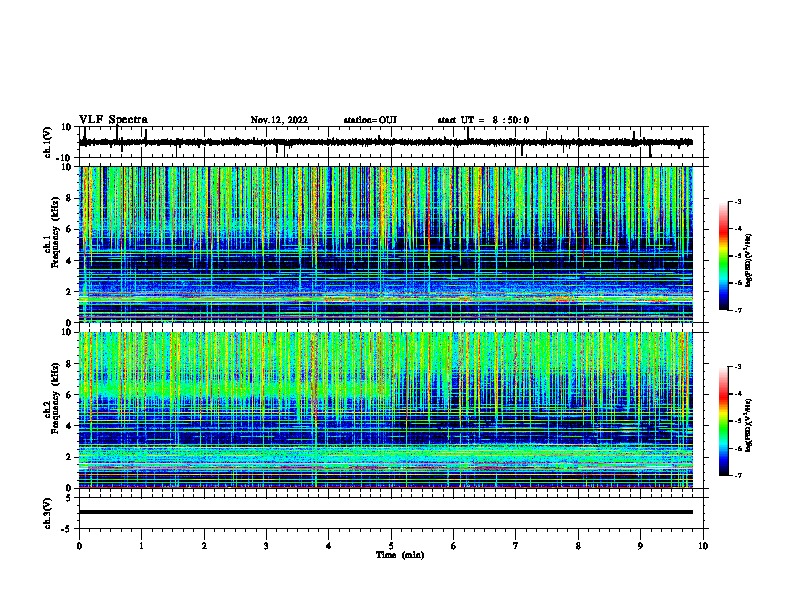Click time axis tick label "8"
This screenshot has width=792, height=612.
[578, 546]
